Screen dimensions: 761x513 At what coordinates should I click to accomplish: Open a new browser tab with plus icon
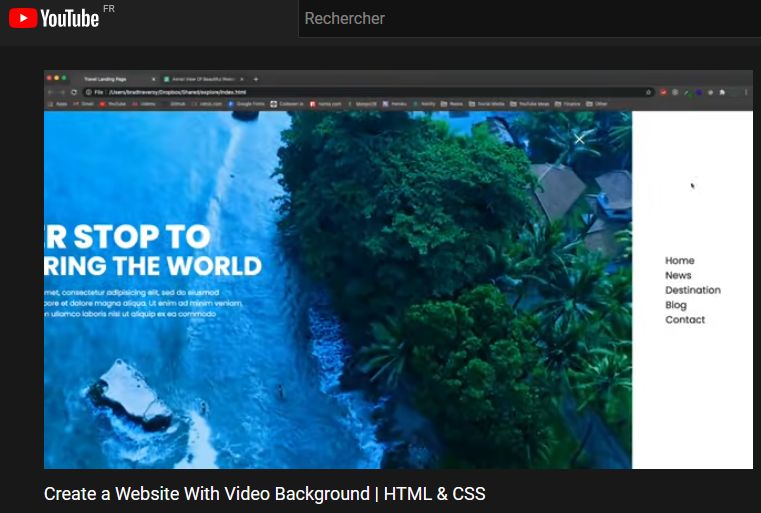256,79
